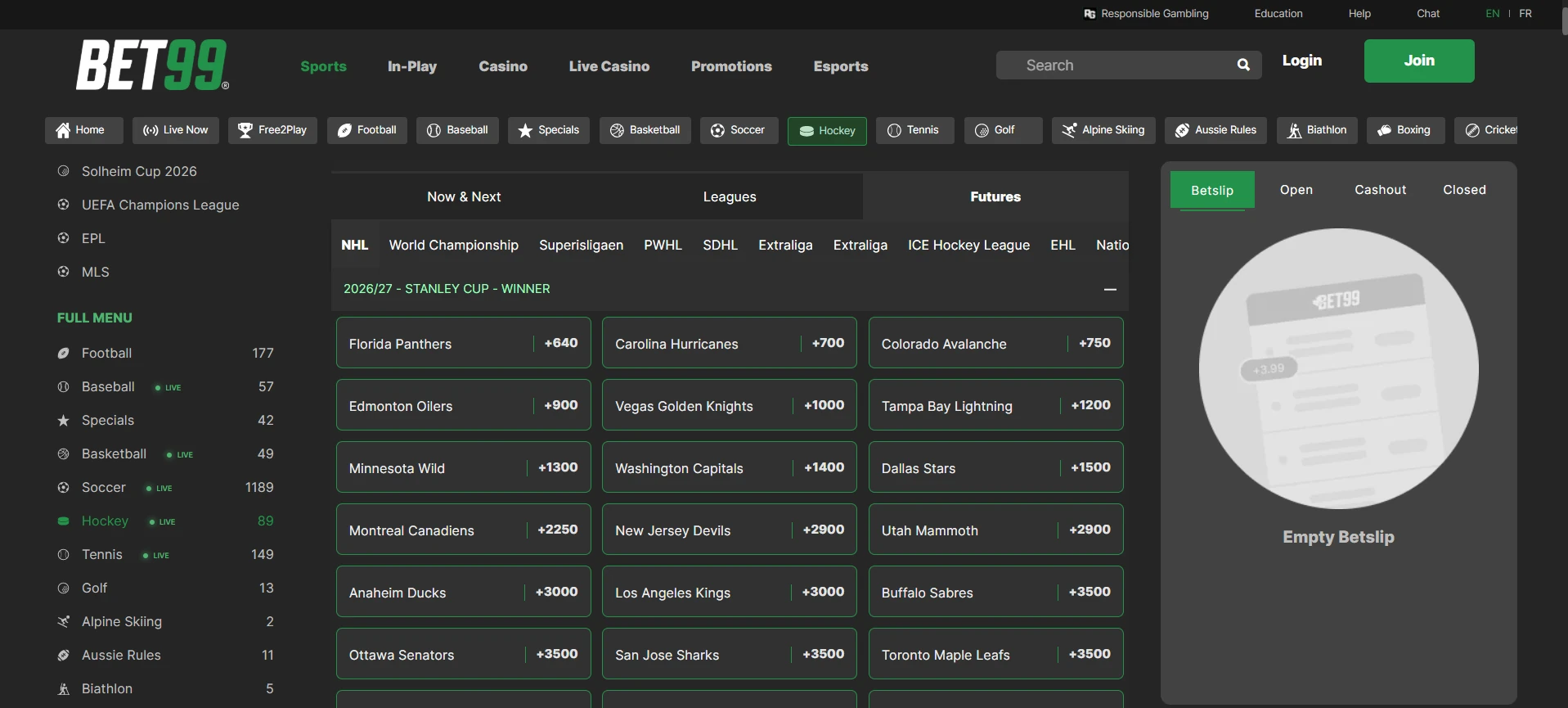Select Basketball chip in sports ribbon
Screen dimensions: 1568x708
point(645,130)
